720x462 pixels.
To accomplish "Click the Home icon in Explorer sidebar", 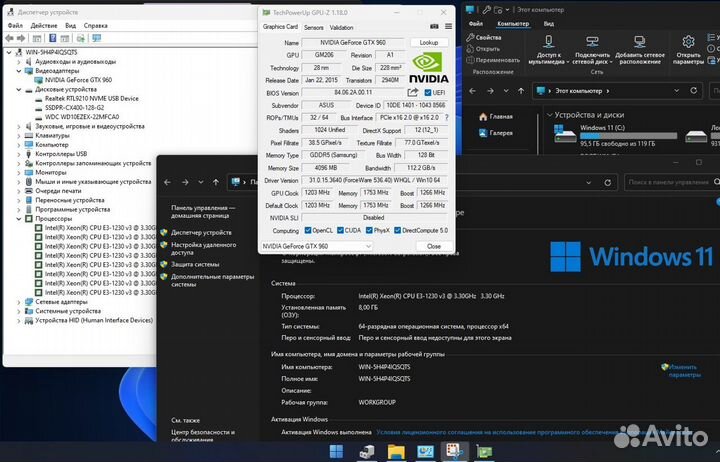I will (x=482, y=116).
